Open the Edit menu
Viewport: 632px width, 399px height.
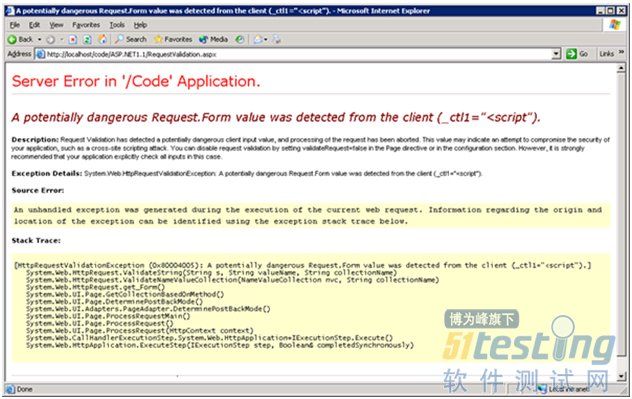click(34, 25)
